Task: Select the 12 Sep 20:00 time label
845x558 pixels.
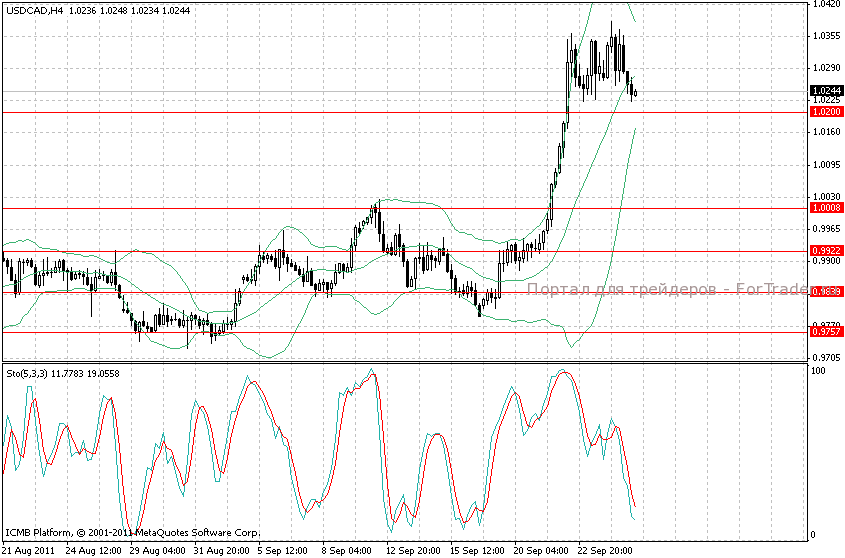Action: [x=412, y=549]
